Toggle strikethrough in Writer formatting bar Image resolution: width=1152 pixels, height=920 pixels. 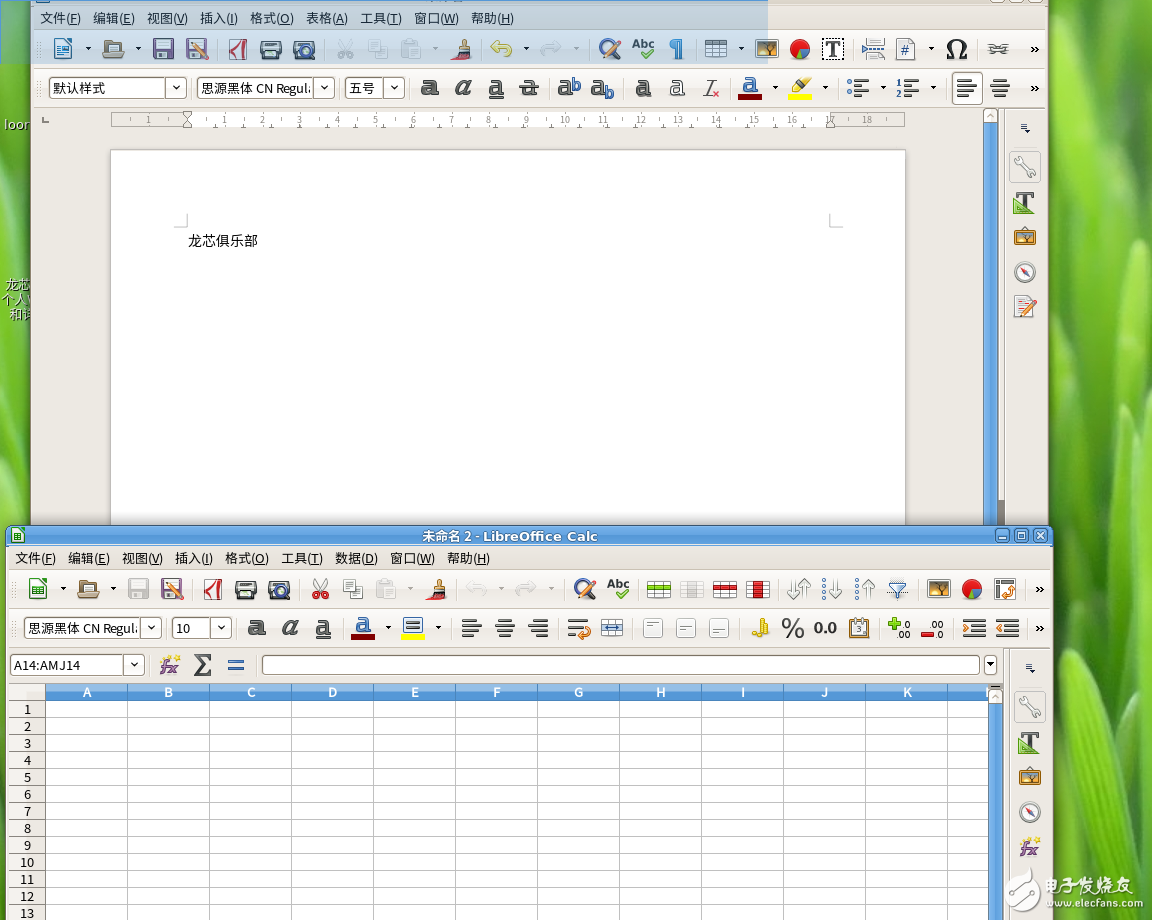[529, 88]
